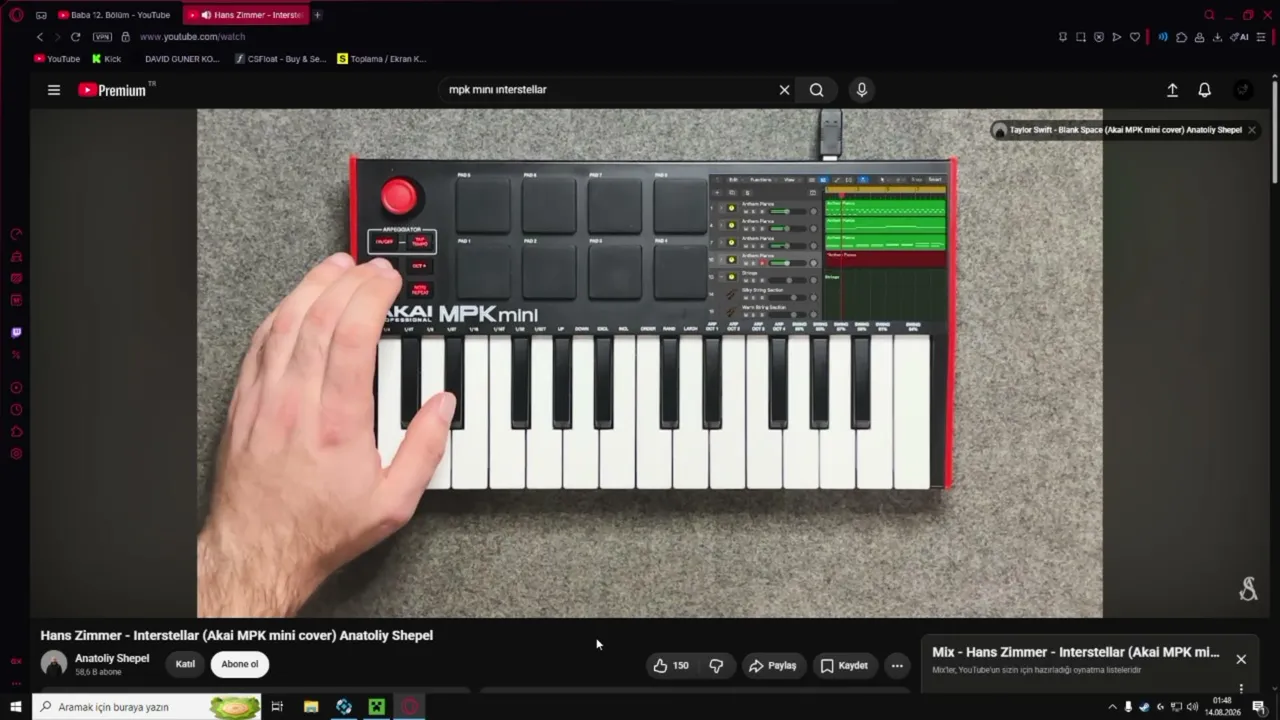Open the Windows notification center
Viewport: 1280px width, 720px height.
click(1259, 707)
